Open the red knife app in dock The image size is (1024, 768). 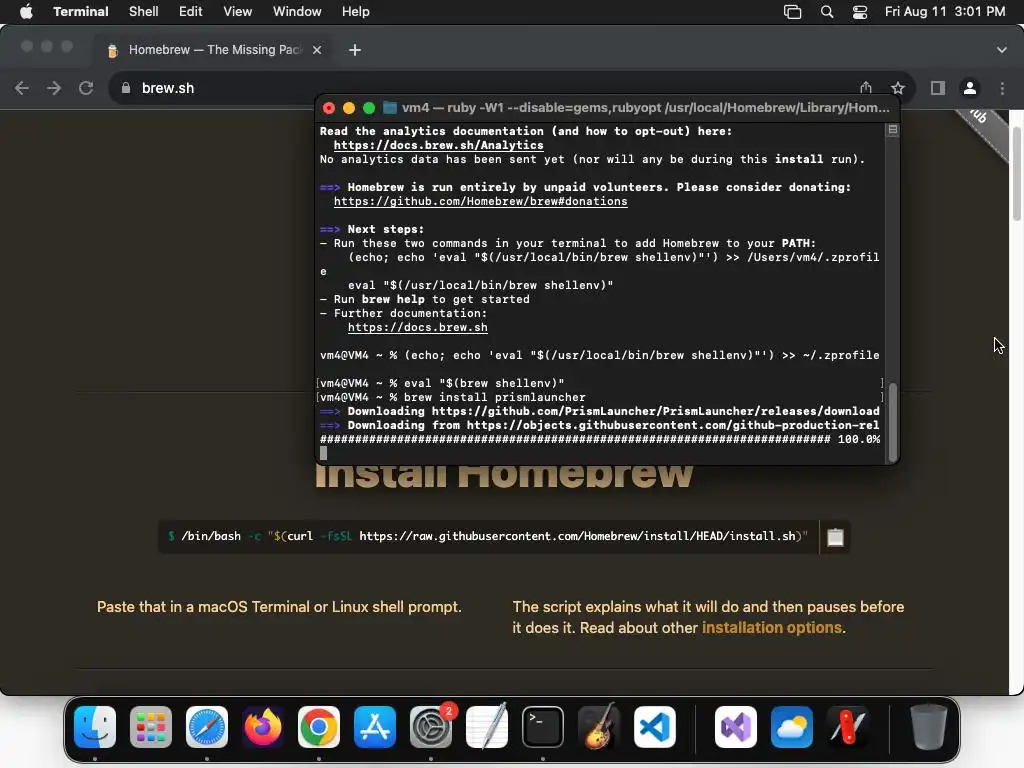pos(848,727)
